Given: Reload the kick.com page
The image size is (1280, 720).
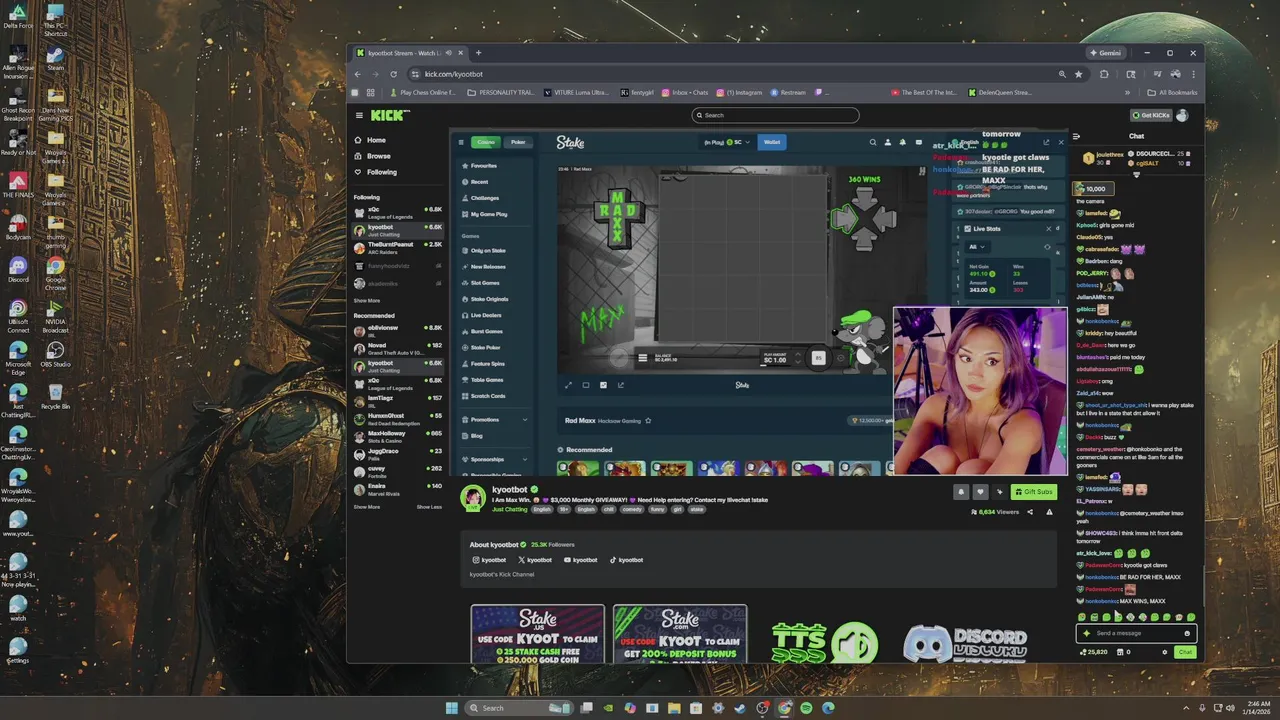Looking at the screenshot, I should pos(393,74).
